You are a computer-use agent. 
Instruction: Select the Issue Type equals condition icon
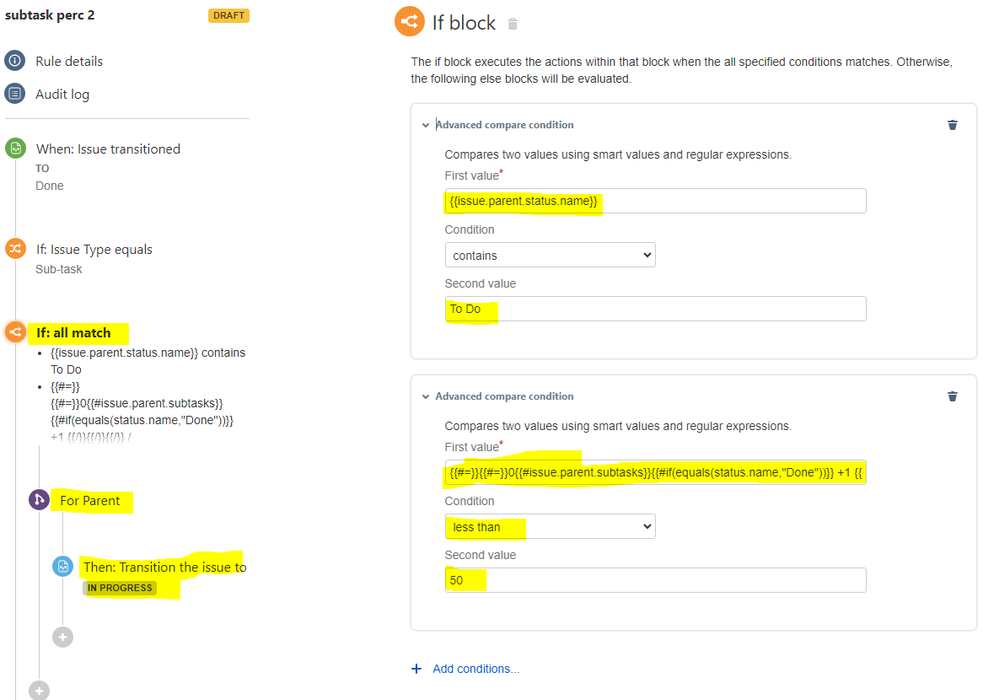tap(15, 248)
